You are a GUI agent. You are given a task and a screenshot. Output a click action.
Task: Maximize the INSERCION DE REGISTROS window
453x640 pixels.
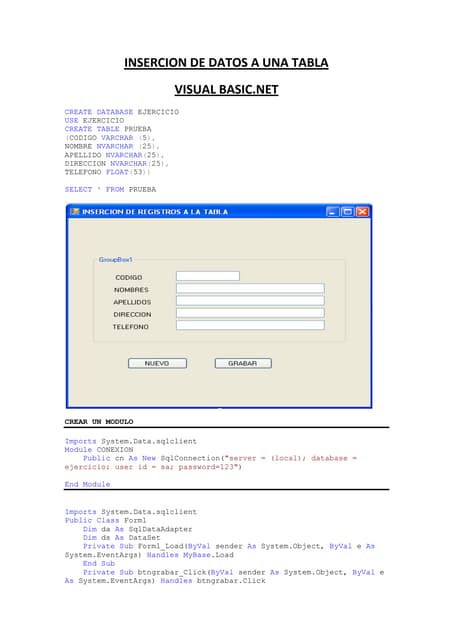click(x=347, y=211)
